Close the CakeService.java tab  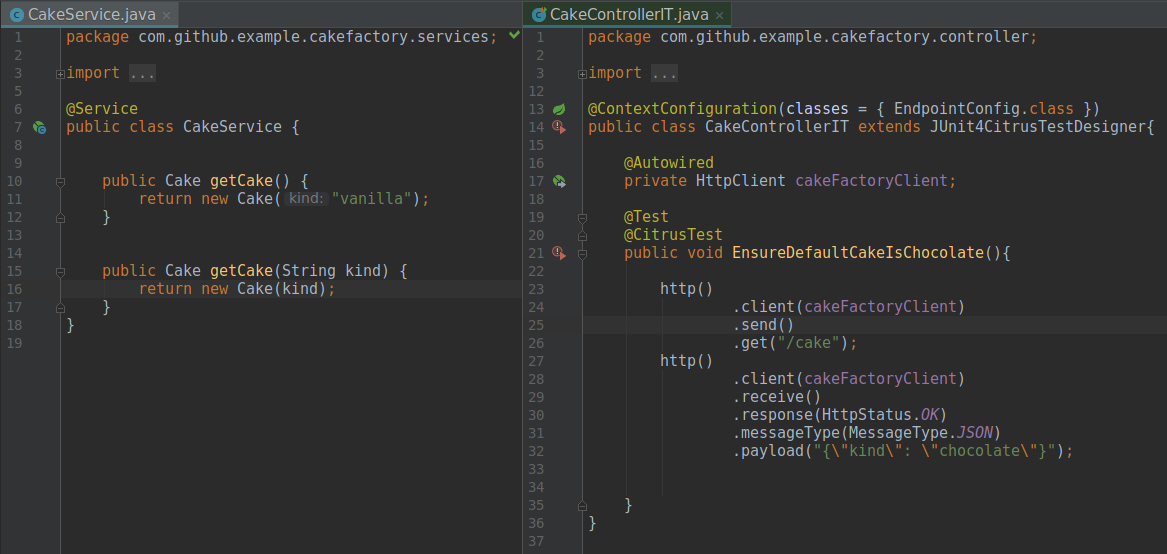coord(166,16)
